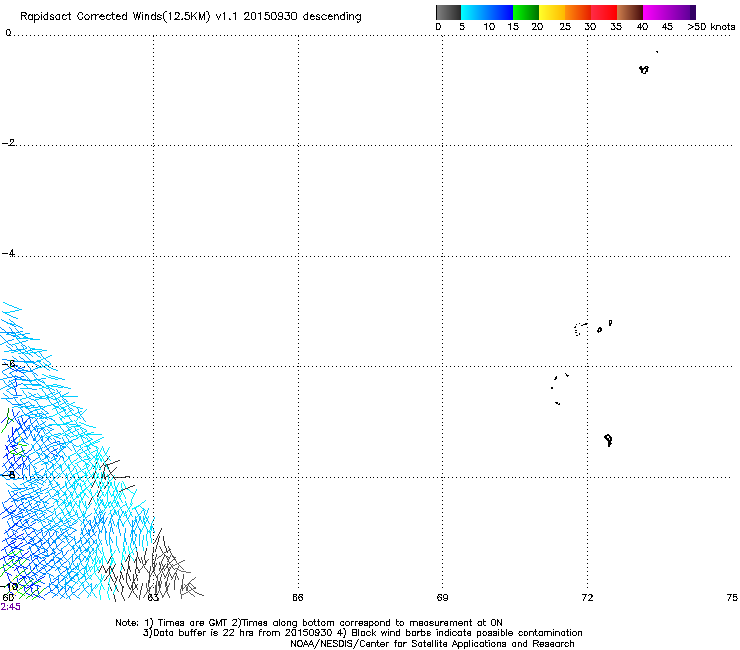
Task: Select the red 30-35 knots legend color
Action: tap(604, 12)
